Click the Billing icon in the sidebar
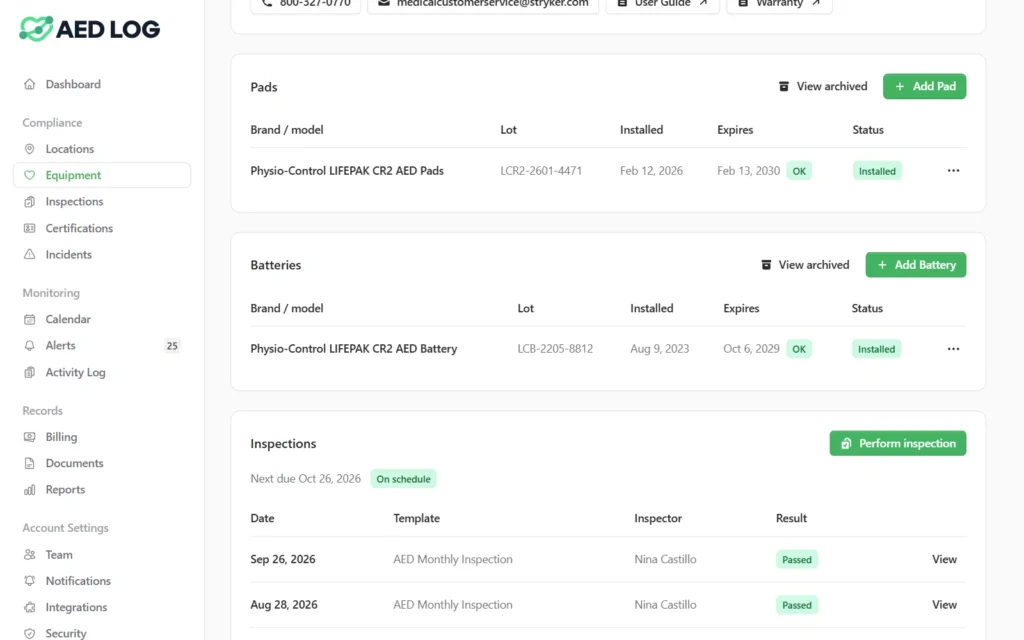 pyautogui.click(x=29, y=437)
